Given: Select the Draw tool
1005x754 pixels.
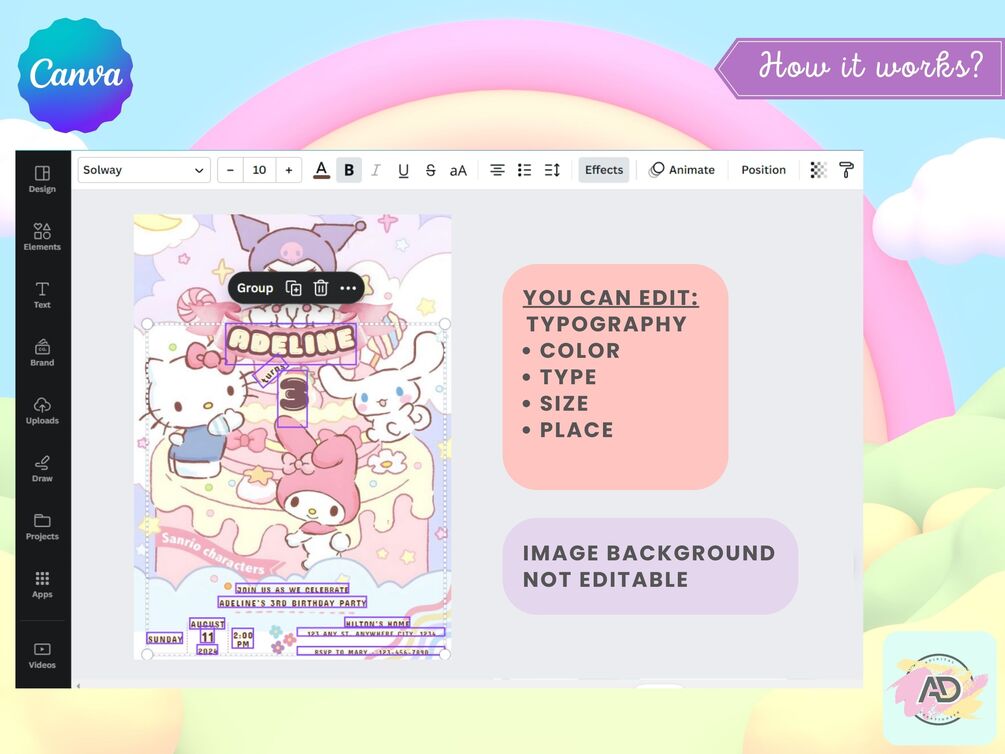Looking at the screenshot, I should coord(42,469).
